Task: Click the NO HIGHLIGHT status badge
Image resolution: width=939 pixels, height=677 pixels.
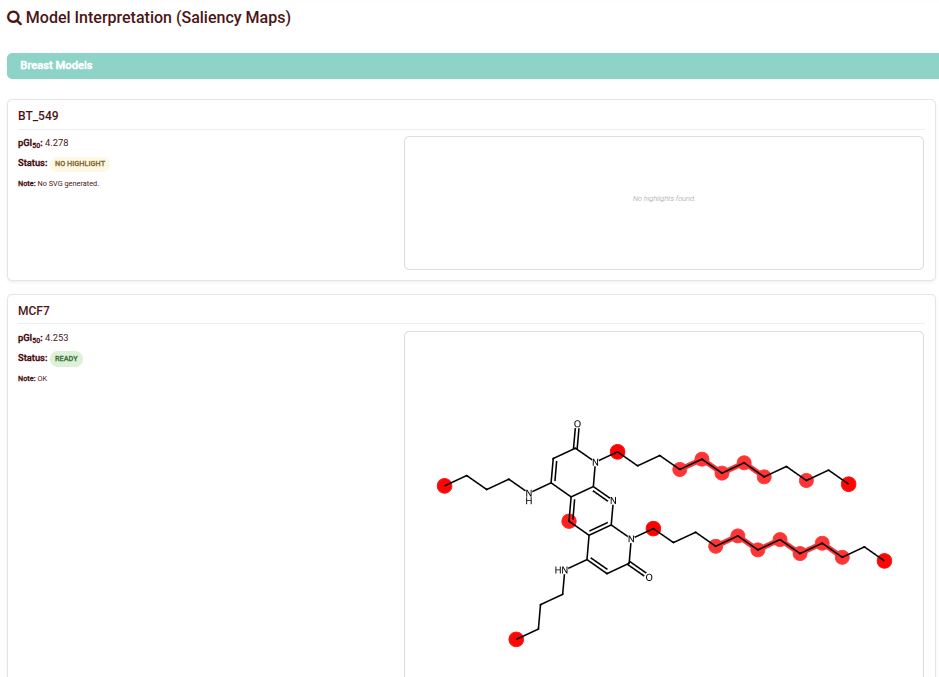Action: (x=80, y=163)
